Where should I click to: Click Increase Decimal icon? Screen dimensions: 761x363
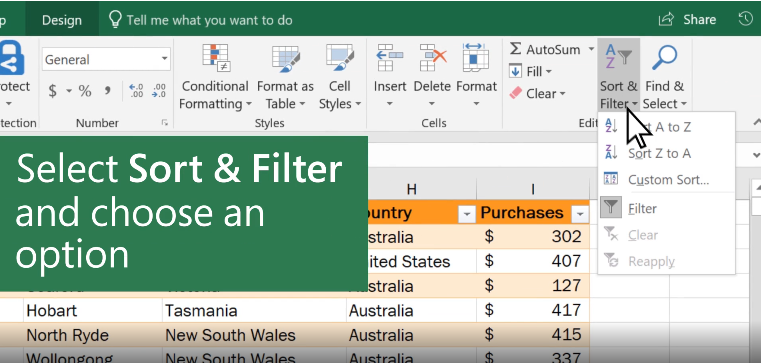(136, 91)
